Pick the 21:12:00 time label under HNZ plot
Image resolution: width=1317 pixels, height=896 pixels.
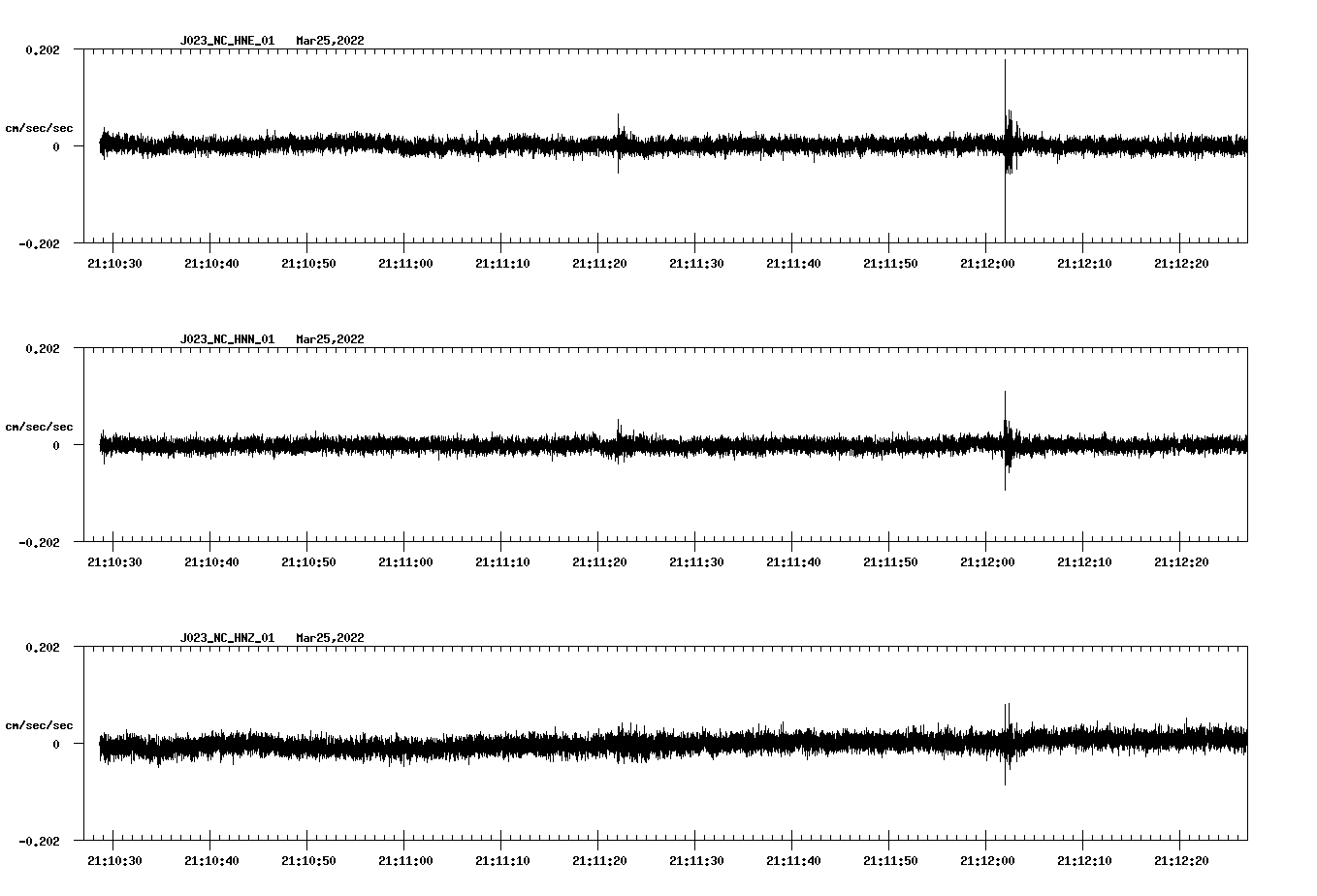[x=987, y=860]
